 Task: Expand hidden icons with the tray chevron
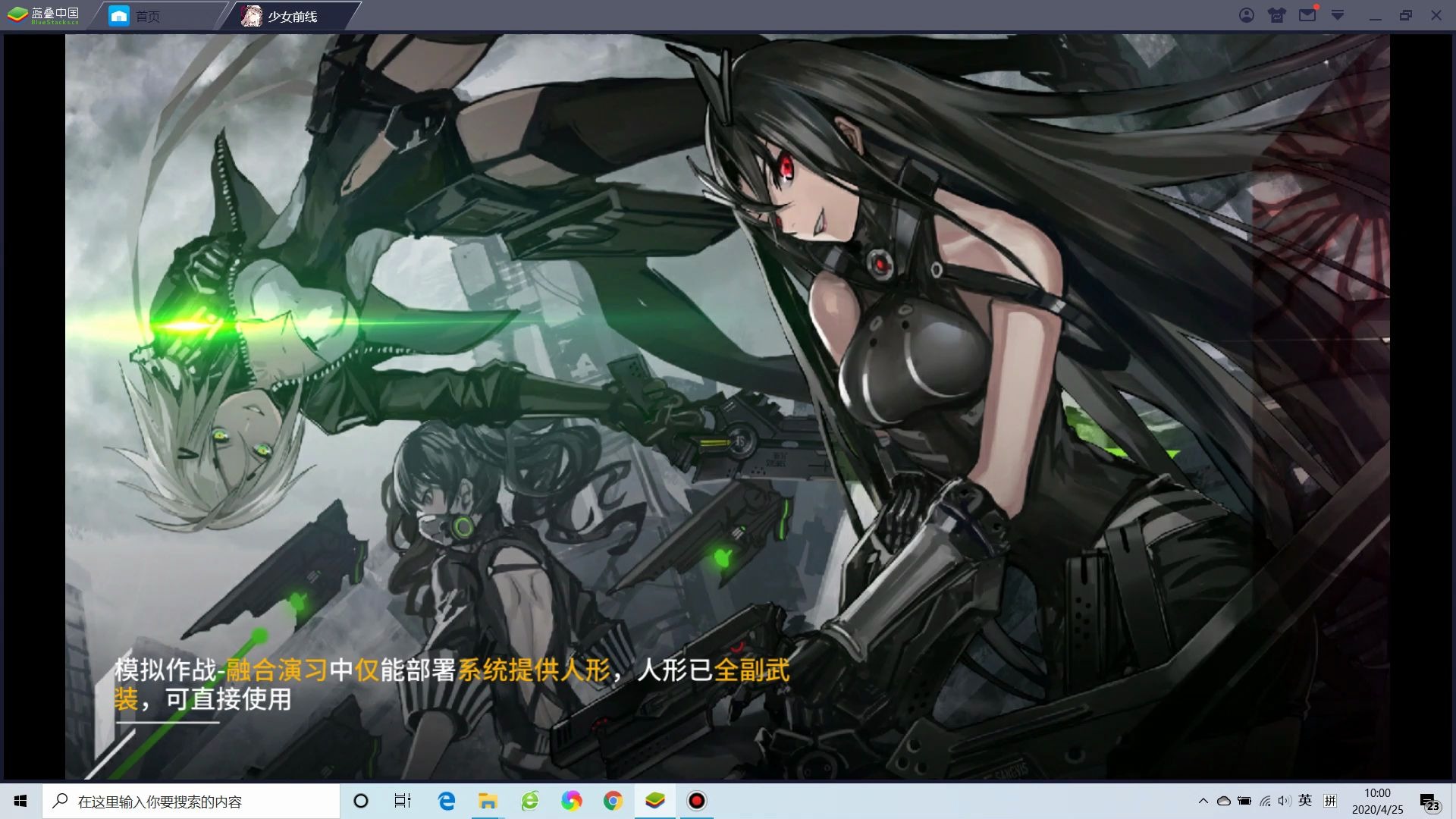click(1203, 802)
